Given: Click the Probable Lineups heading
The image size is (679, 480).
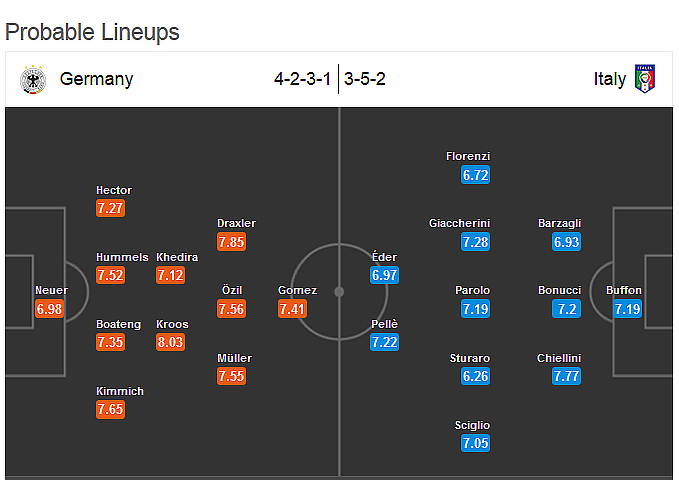Looking at the screenshot, I should pyautogui.click(x=92, y=31).
